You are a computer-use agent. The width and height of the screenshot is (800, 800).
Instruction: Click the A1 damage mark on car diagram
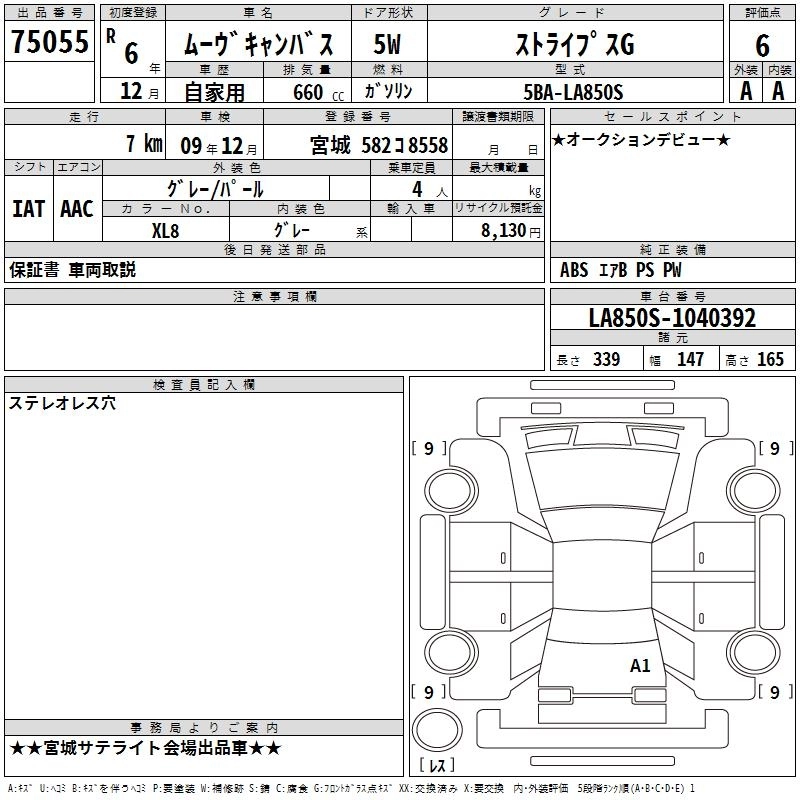640,666
